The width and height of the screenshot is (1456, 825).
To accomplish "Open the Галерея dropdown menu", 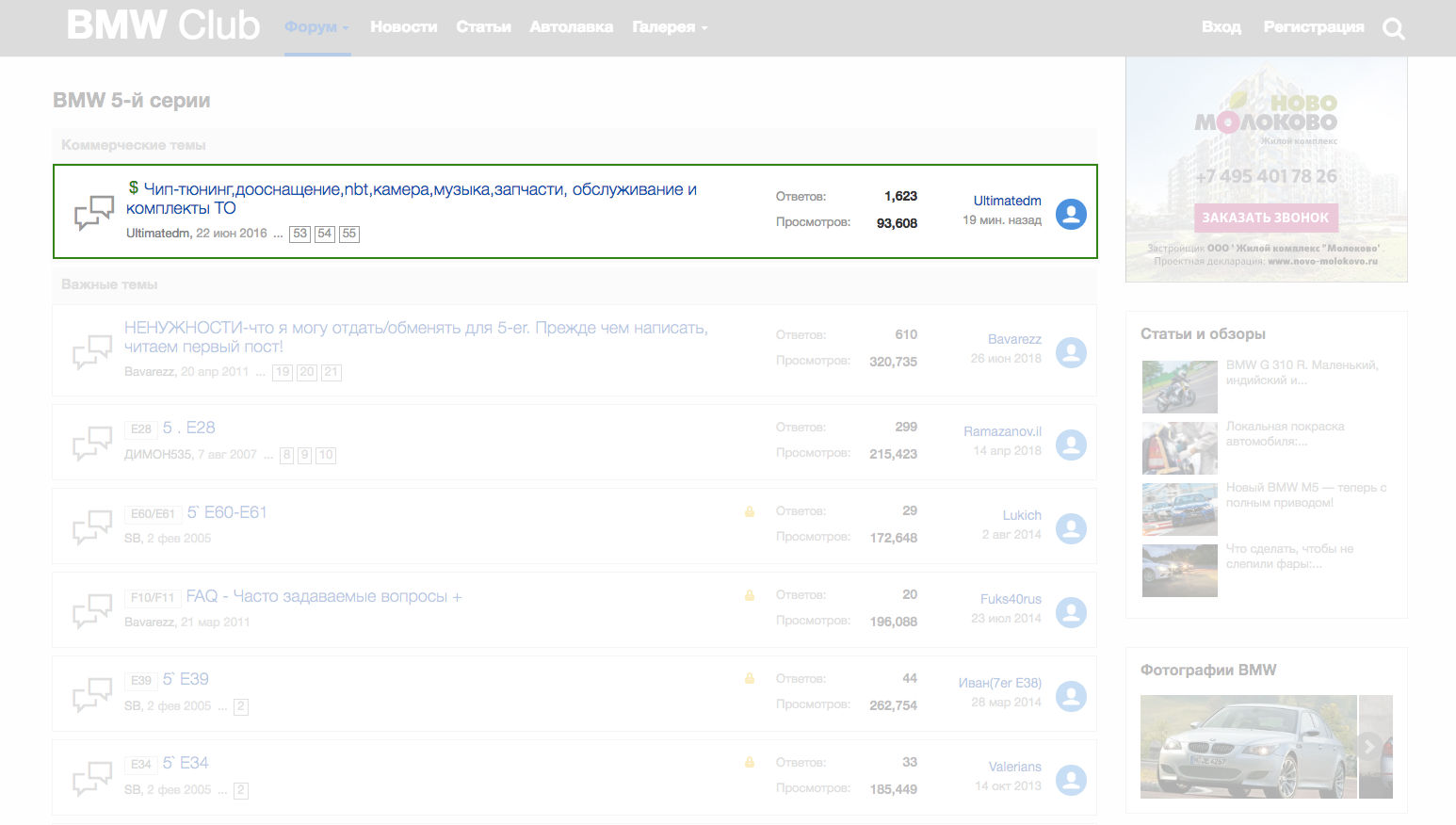I will [x=670, y=27].
